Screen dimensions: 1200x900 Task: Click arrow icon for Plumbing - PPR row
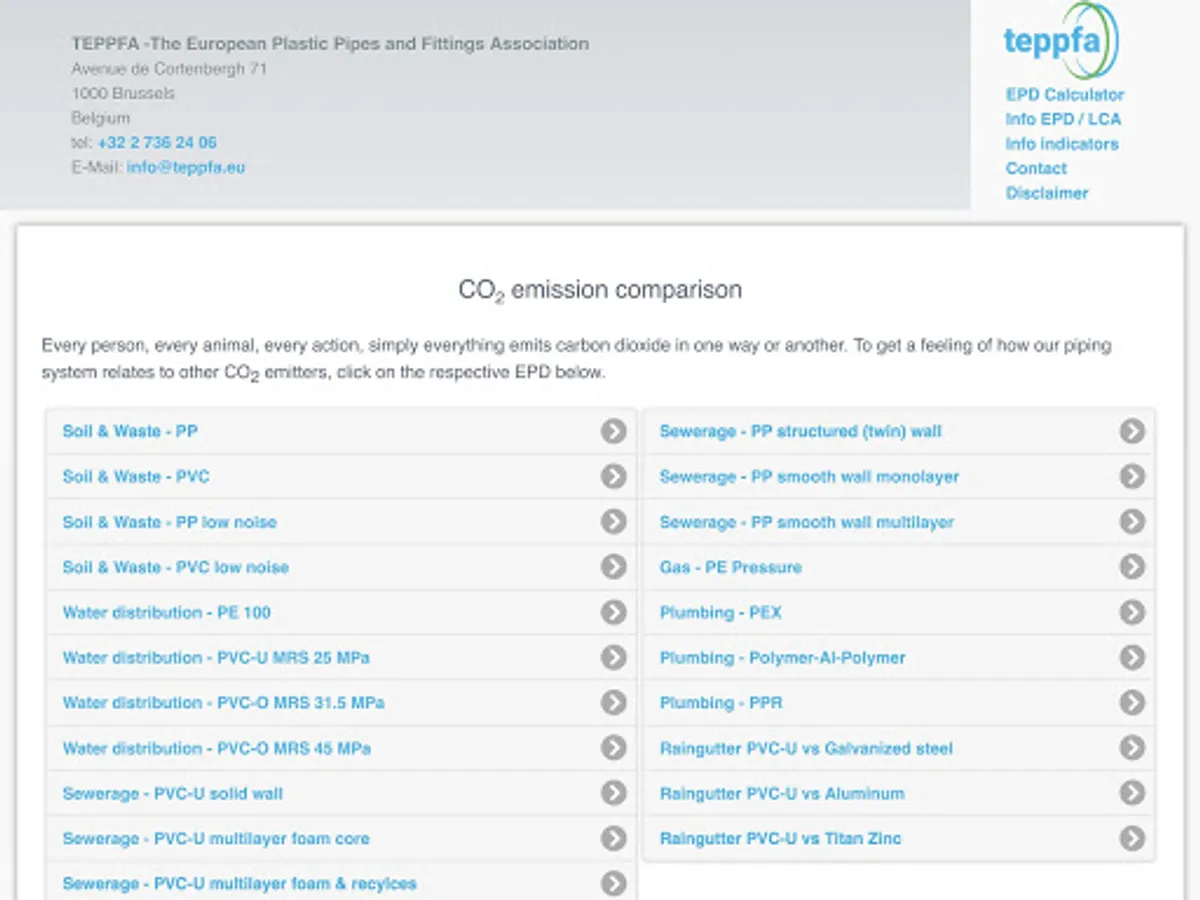pyautogui.click(x=1131, y=703)
